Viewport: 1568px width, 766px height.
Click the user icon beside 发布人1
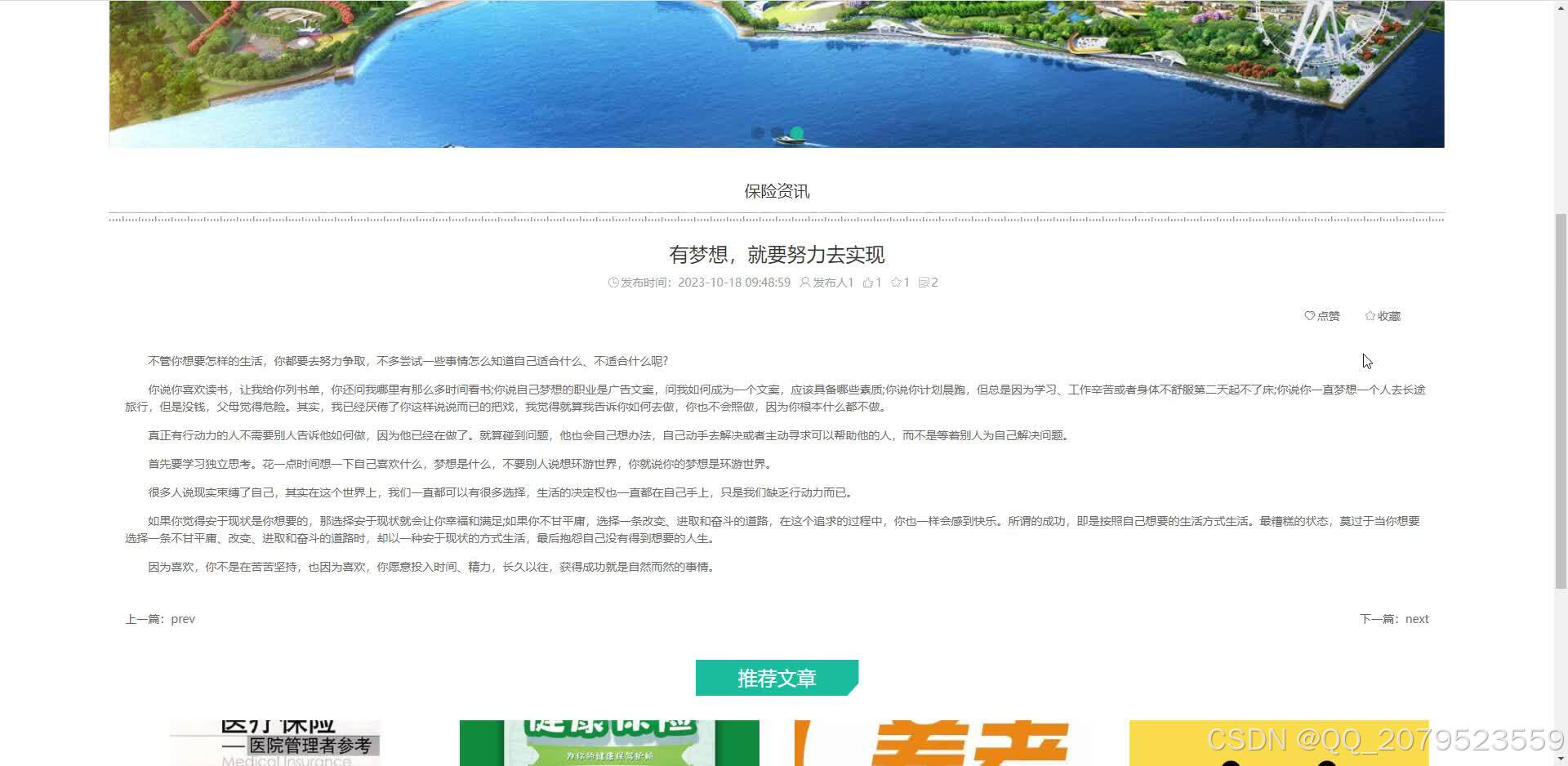[x=804, y=282]
